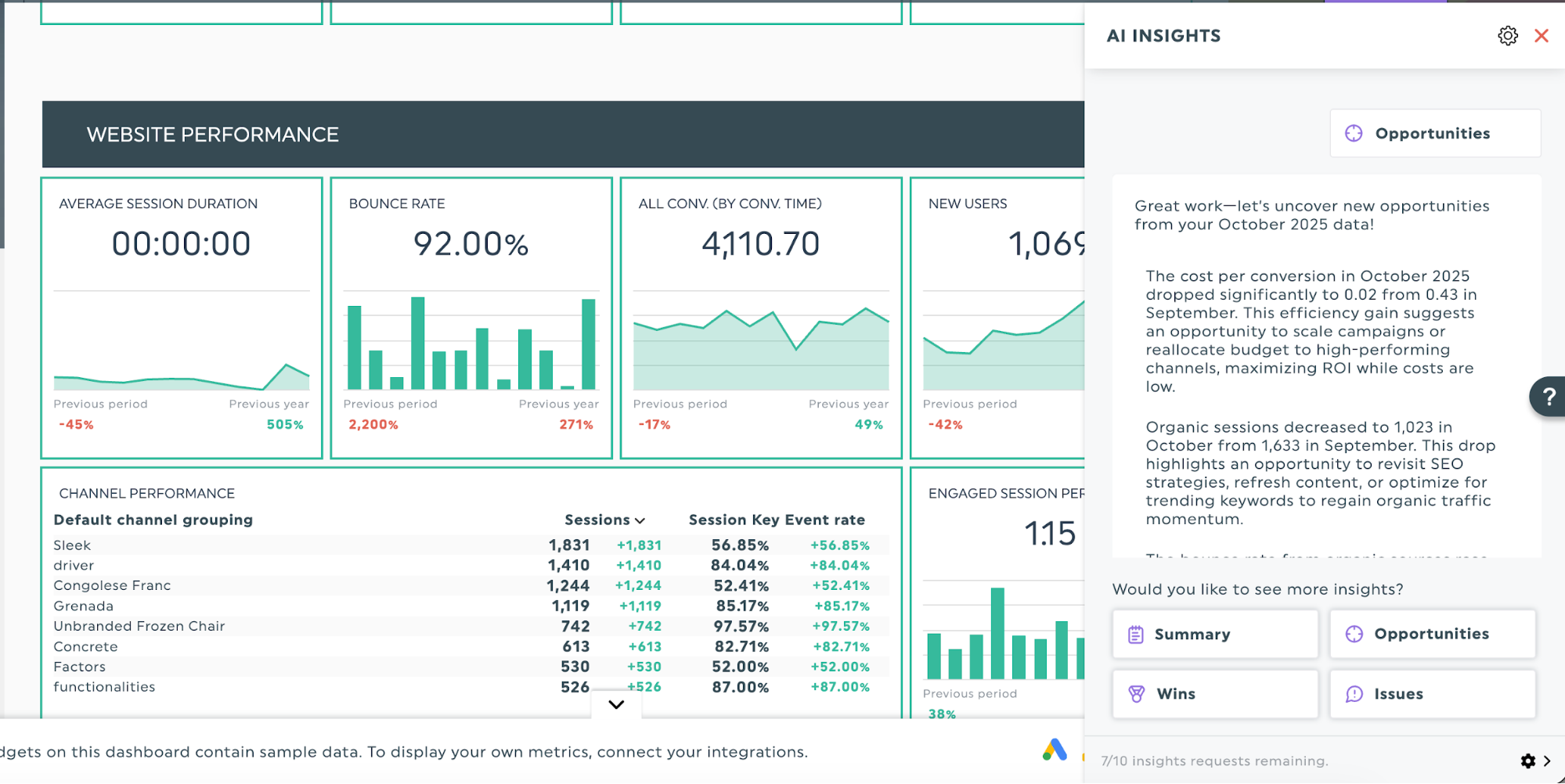Open the floating question-mark help icon
The width and height of the screenshot is (1565, 784).
point(1548,397)
